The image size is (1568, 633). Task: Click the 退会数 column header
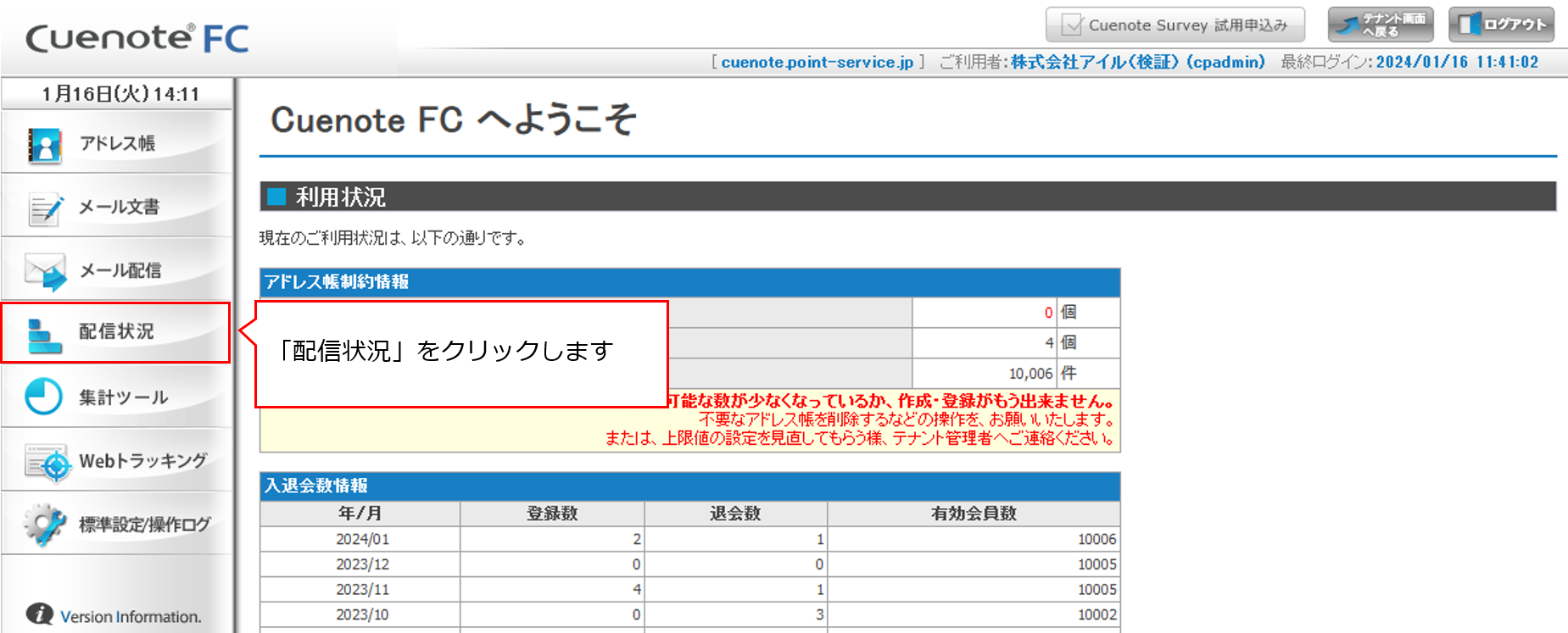(736, 514)
